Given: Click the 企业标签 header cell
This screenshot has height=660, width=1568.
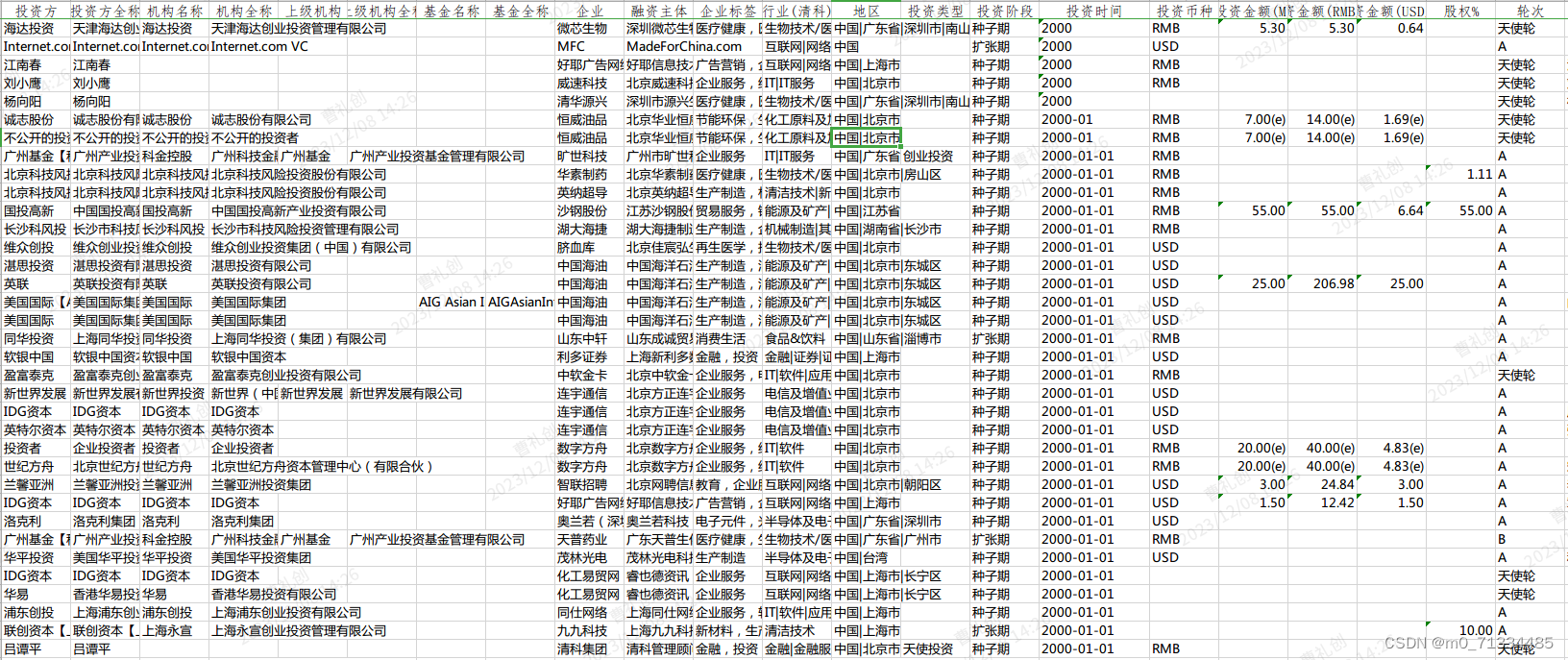Looking at the screenshot, I should pos(728,11).
